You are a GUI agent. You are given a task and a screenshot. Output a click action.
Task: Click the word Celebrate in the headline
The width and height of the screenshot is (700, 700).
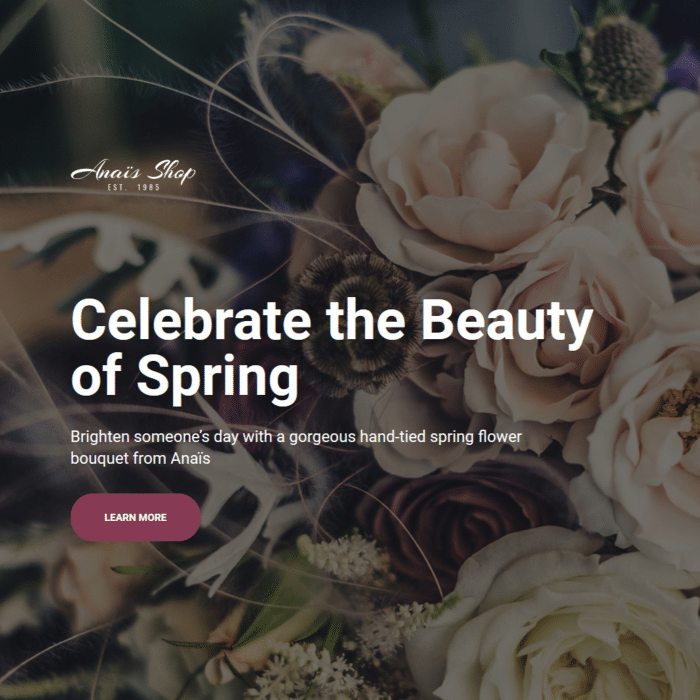tap(191, 321)
